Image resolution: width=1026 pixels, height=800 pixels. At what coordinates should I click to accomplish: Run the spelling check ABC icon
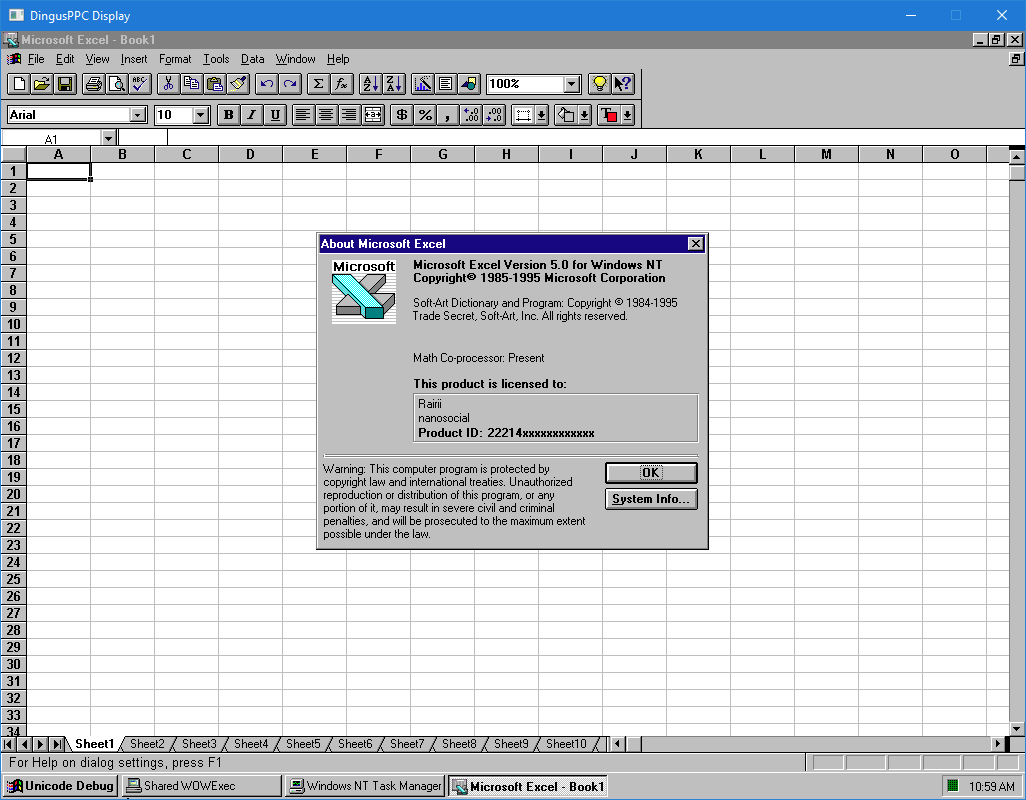click(139, 84)
